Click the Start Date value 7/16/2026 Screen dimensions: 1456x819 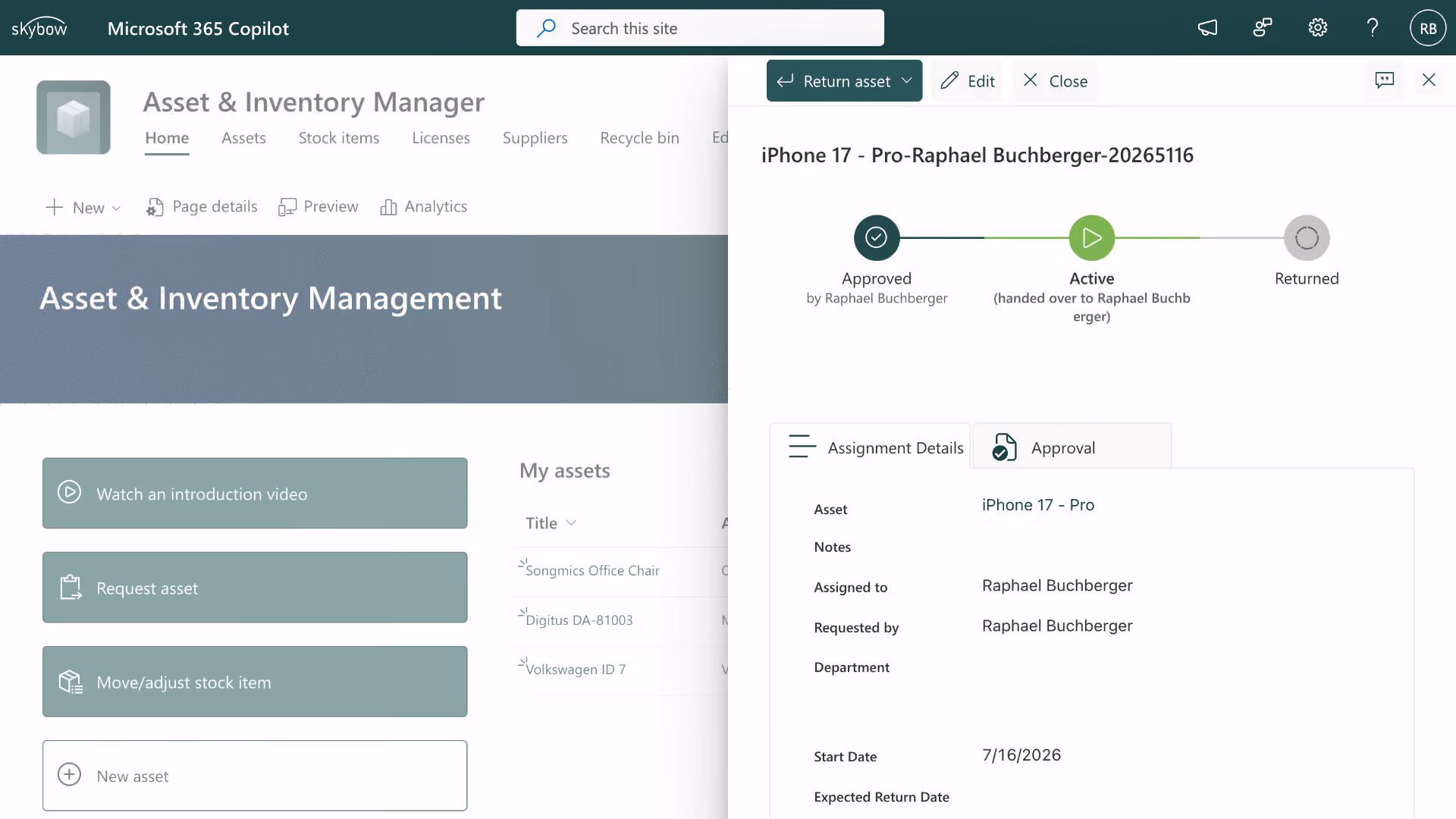click(1021, 755)
